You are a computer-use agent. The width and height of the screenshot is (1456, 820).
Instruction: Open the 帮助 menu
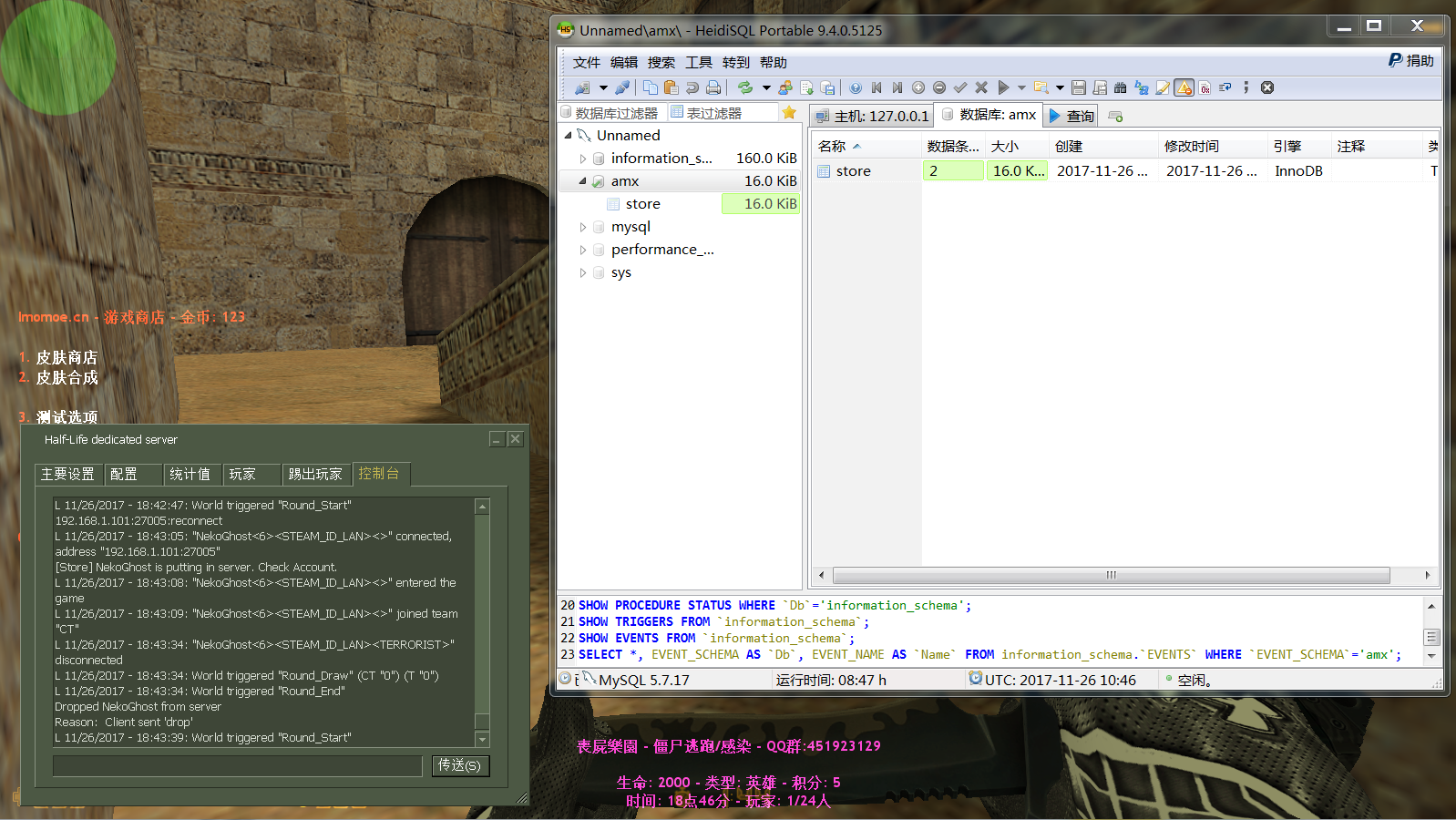click(x=774, y=62)
